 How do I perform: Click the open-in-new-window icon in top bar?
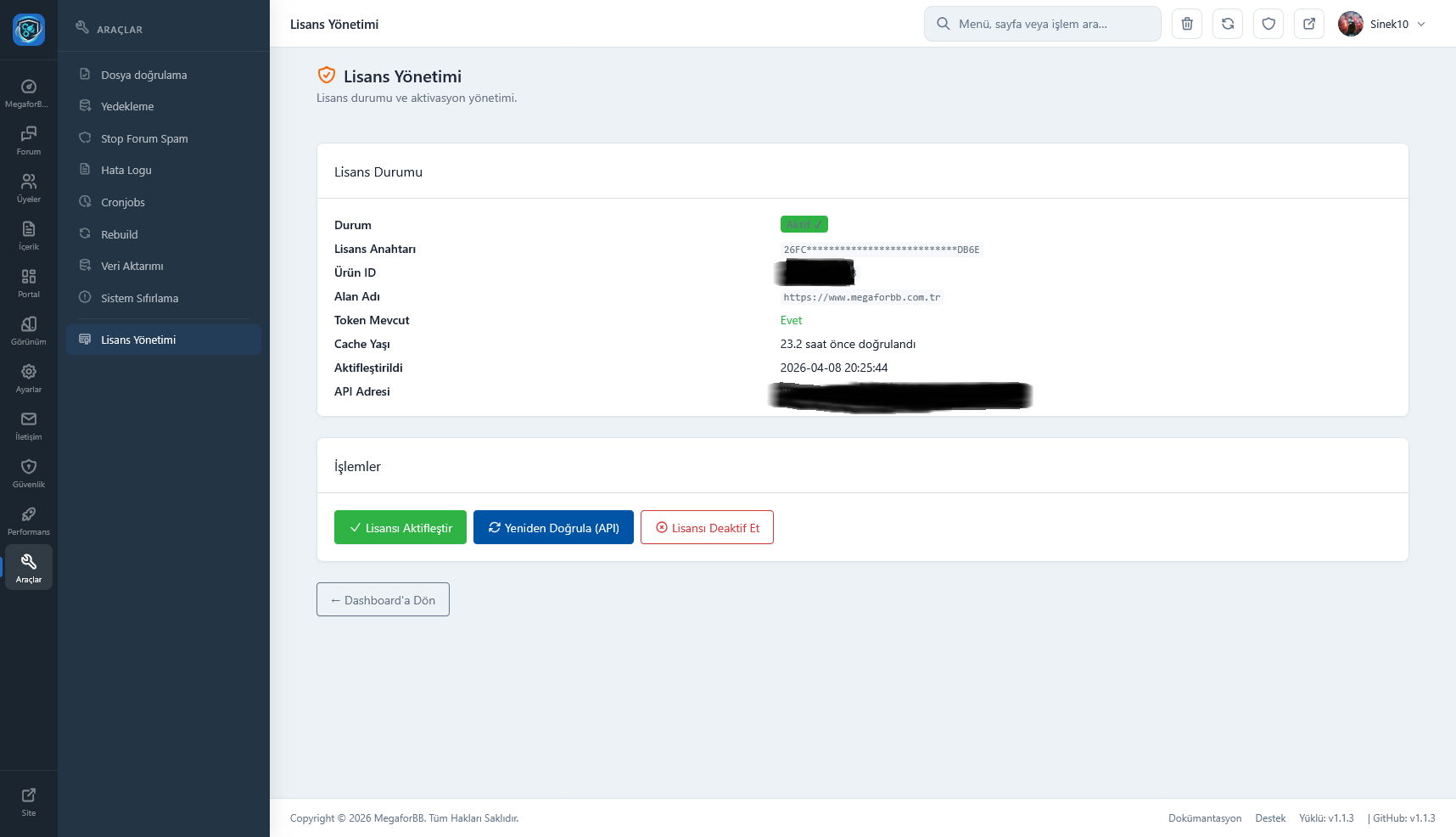point(1309,24)
